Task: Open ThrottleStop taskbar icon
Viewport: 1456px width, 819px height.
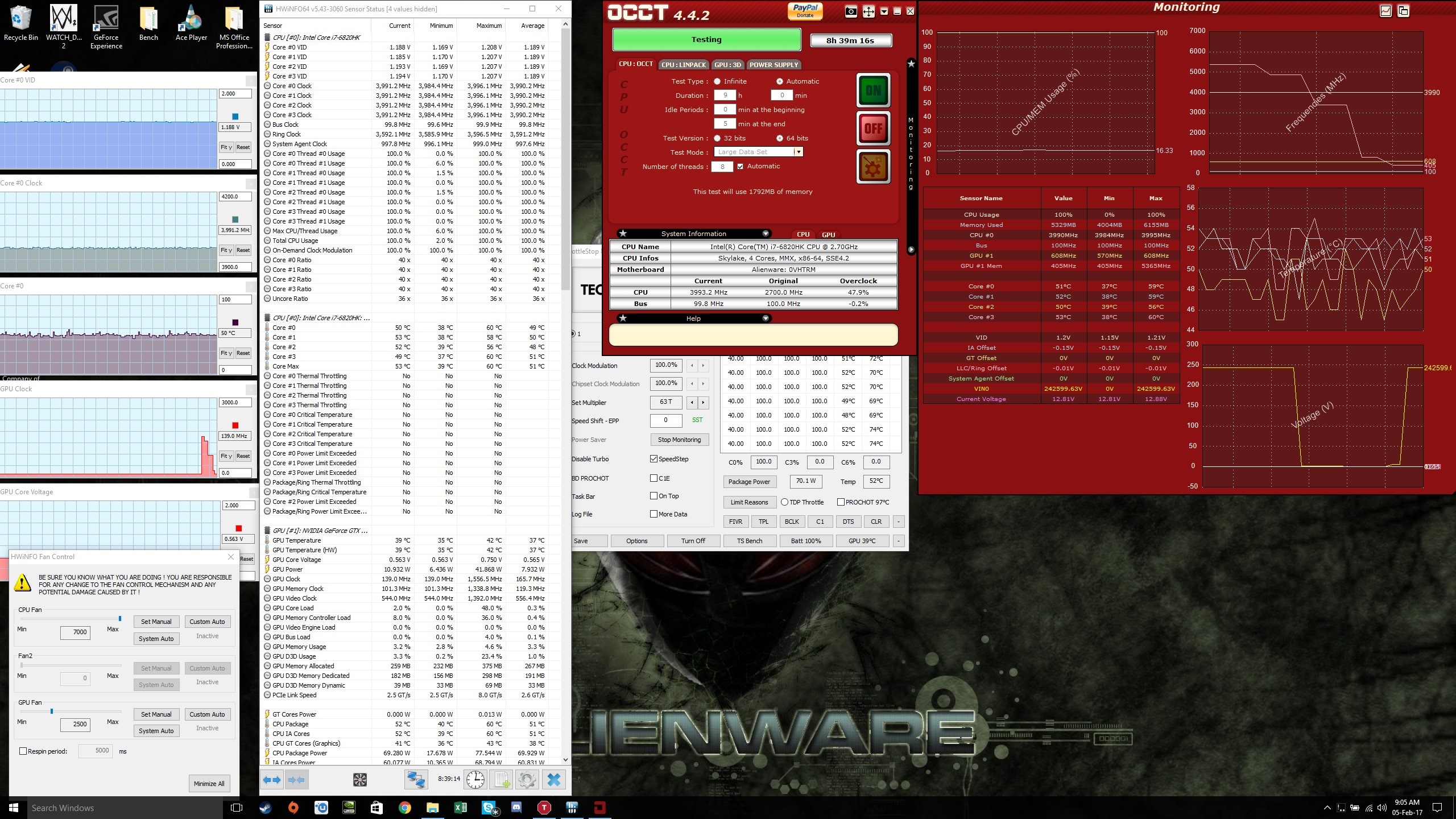Action: coord(544,808)
